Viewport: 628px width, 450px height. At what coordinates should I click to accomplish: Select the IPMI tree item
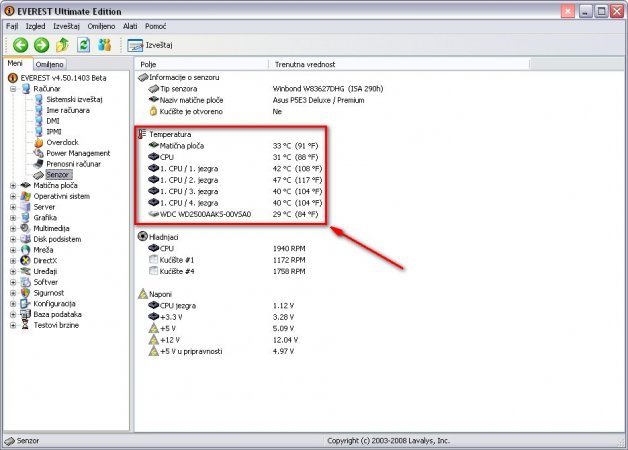pyautogui.click(x=54, y=132)
